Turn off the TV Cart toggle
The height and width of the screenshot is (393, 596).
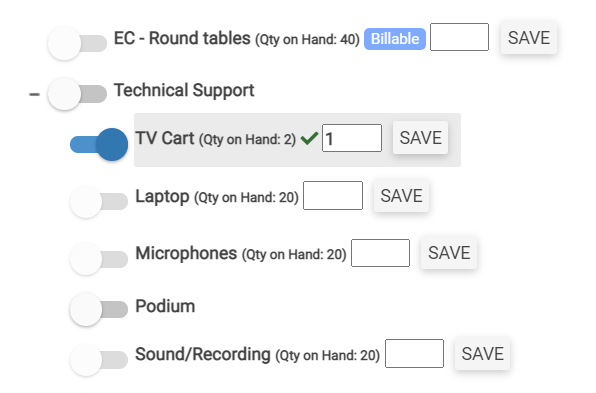point(99,144)
